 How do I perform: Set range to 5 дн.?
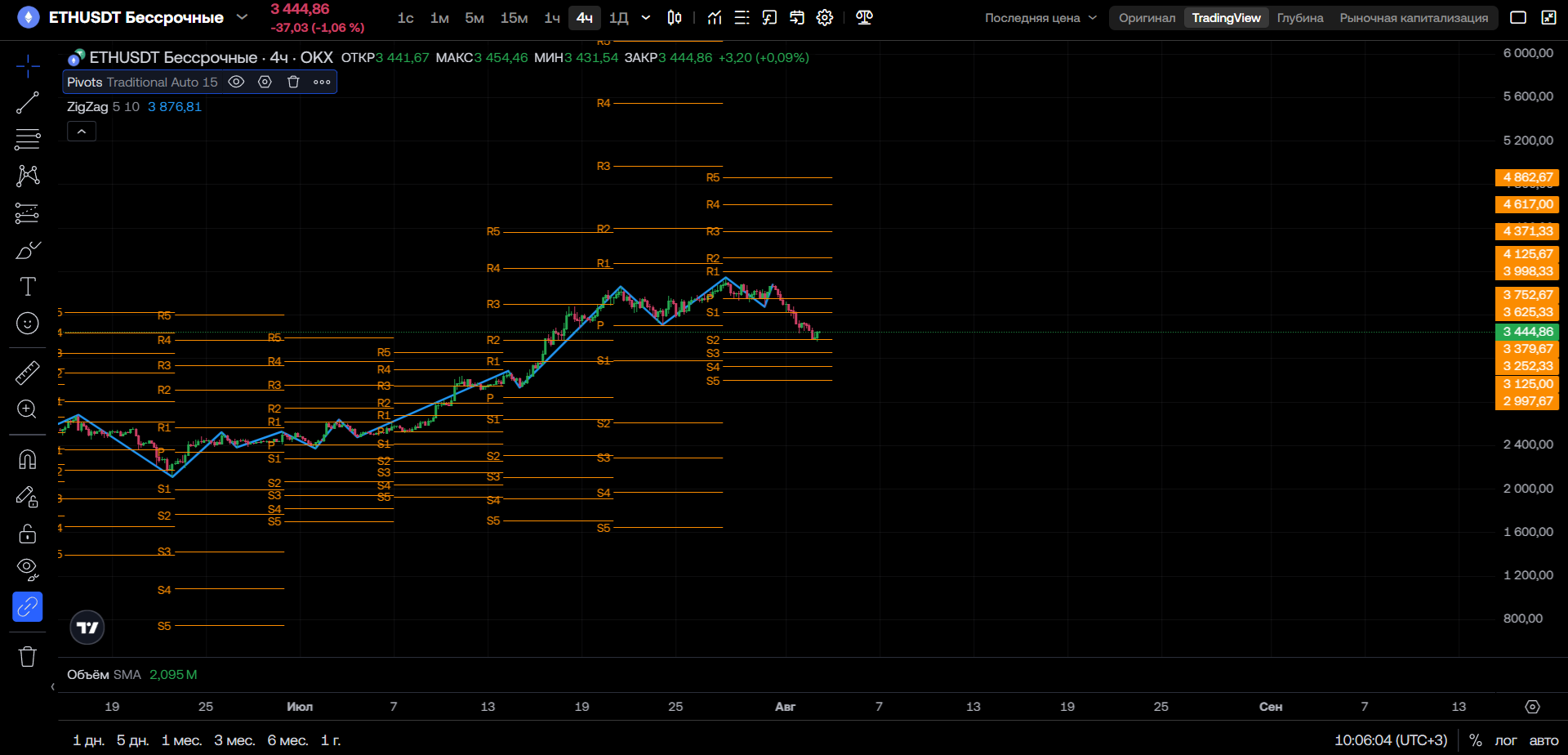(132, 740)
